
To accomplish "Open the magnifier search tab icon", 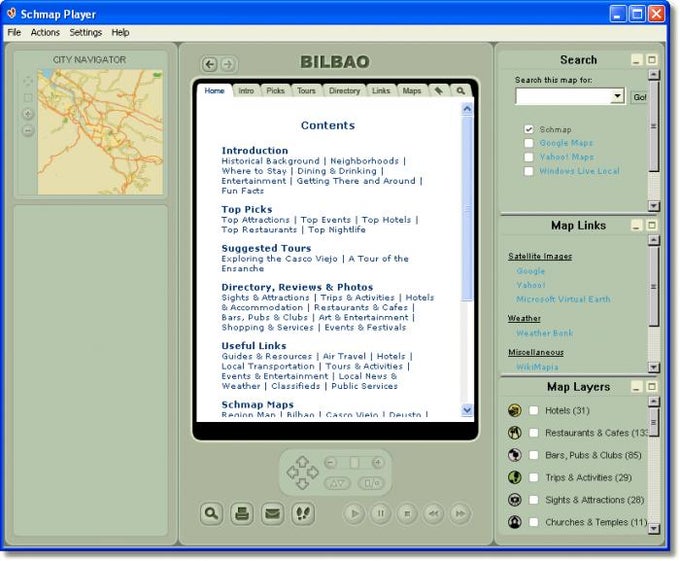I will pyautogui.click(x=461, y=91).
